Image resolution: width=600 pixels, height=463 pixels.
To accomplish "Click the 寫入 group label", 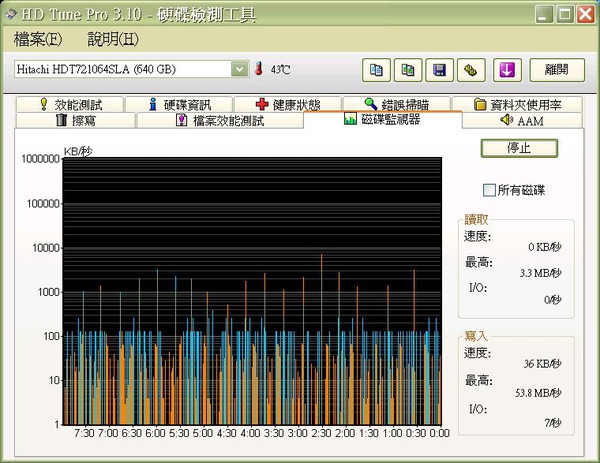I will pyautogui.click(x=476, y=336).
